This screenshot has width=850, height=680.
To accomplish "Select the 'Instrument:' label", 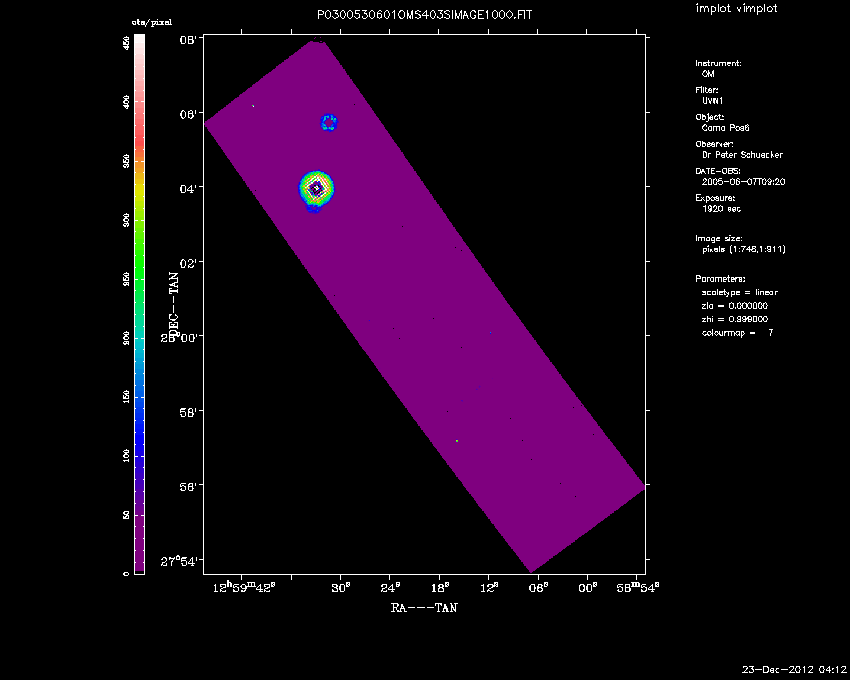I will (718, 63).
